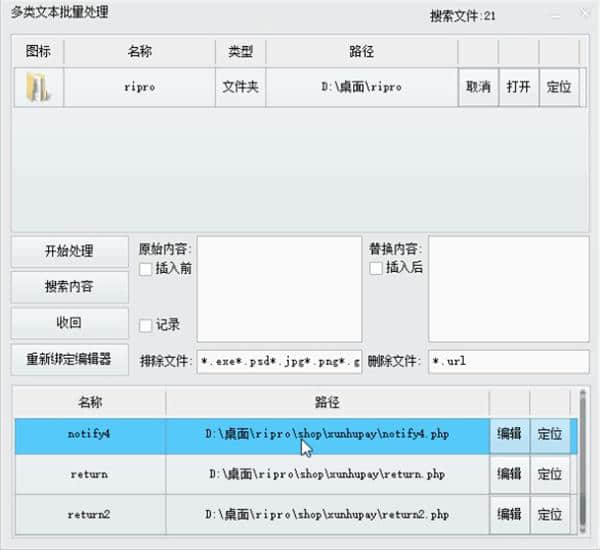Click the results list vertical scrollbar
This screenshot has width=600, height=550.
[582, 460]
